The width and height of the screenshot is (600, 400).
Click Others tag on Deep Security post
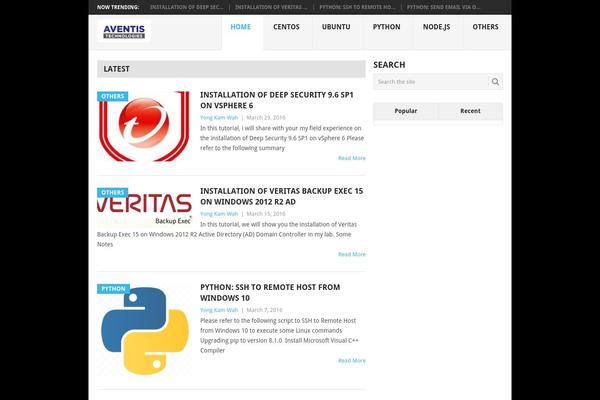point(112,96)
